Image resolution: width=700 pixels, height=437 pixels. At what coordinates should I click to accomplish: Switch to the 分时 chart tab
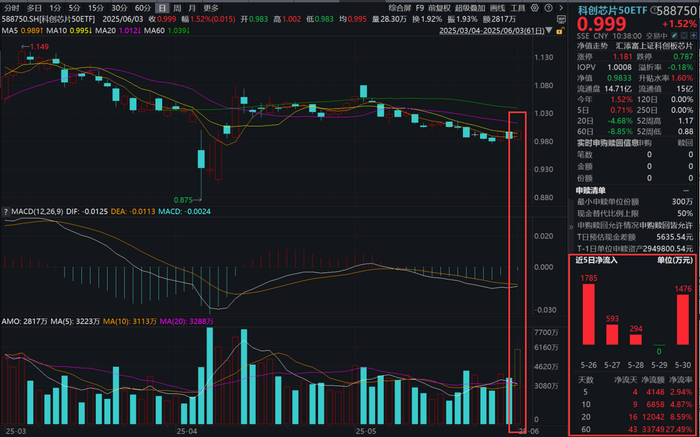[12, 8]
